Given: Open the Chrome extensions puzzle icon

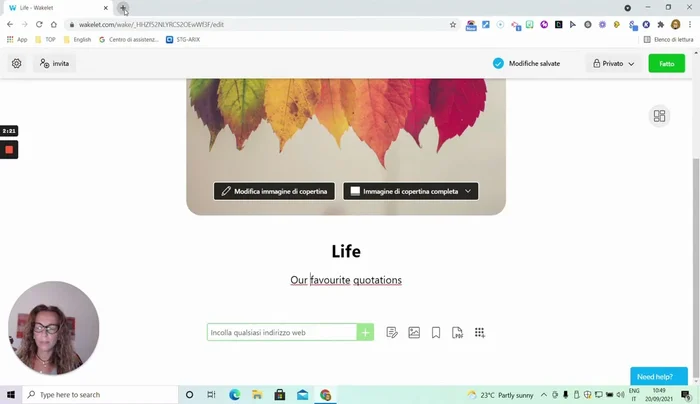Looking at the screenshot, I should coord(661,25).
